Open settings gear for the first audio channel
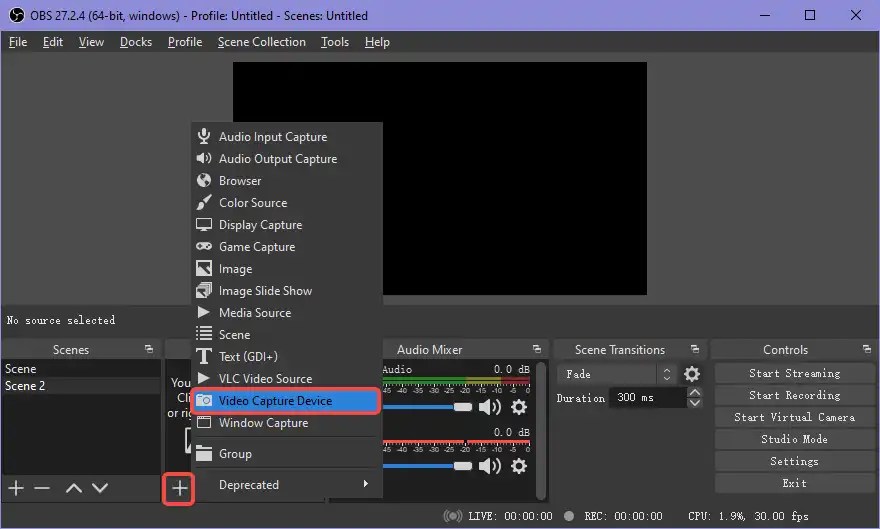The height and width of the screenshot is (529, 880). [x=519, y=407]
